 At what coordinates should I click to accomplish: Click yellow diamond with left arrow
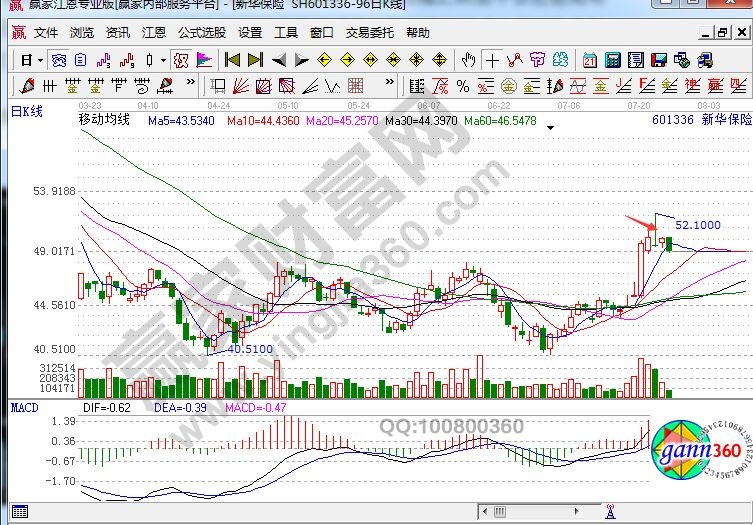(325, 61)
